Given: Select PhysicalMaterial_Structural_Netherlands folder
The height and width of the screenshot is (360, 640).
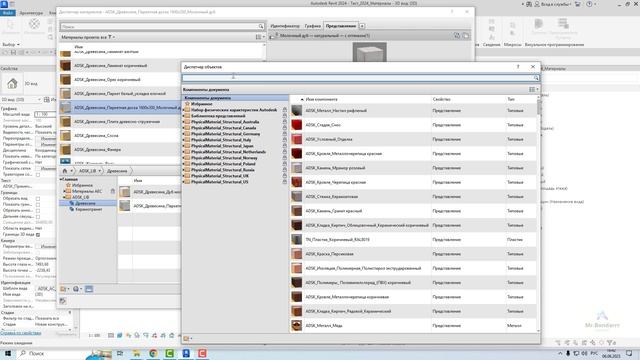Looking at the screenshot, I should click(x=228, y=152).
